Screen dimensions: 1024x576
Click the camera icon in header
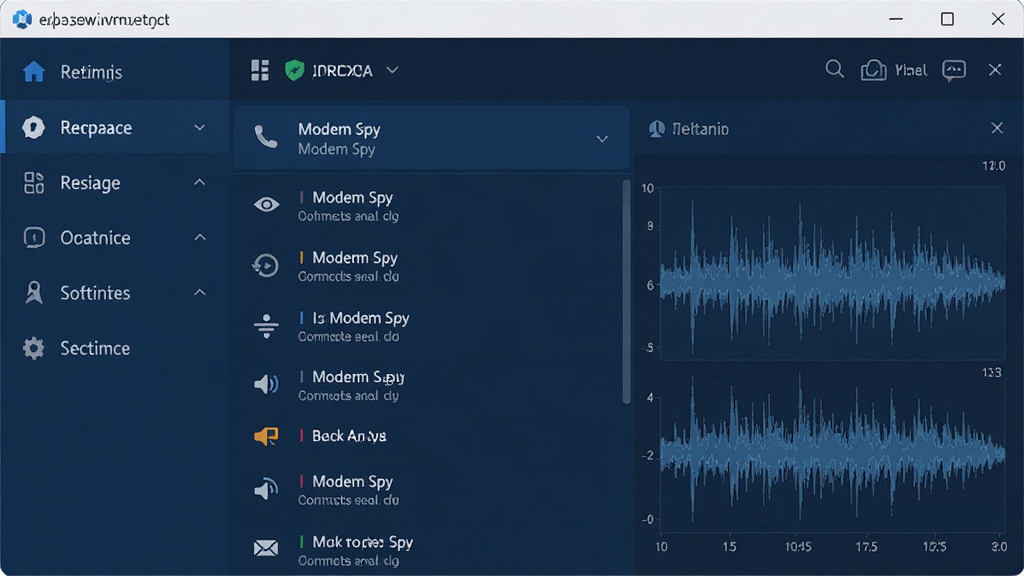click(x=873, y=70)
